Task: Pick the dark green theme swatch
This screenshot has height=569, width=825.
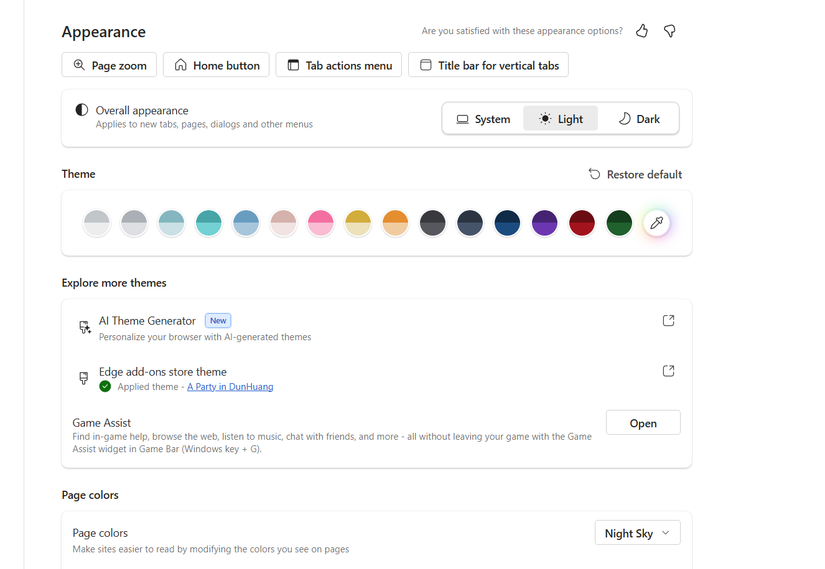Action: pyautogui.click(x=619, y=223)
